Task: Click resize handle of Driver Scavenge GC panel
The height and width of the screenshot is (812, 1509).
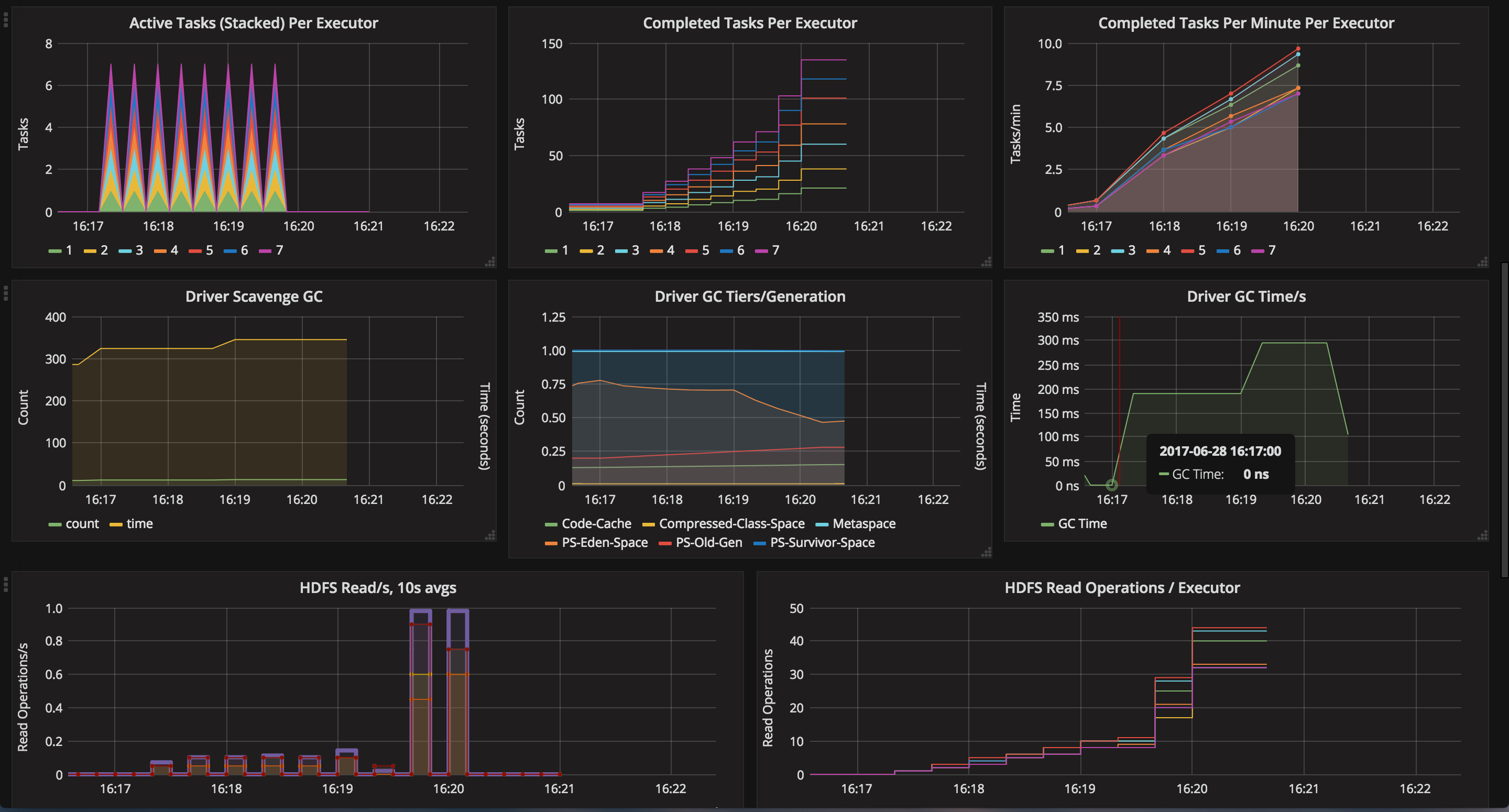Action: 490,535
